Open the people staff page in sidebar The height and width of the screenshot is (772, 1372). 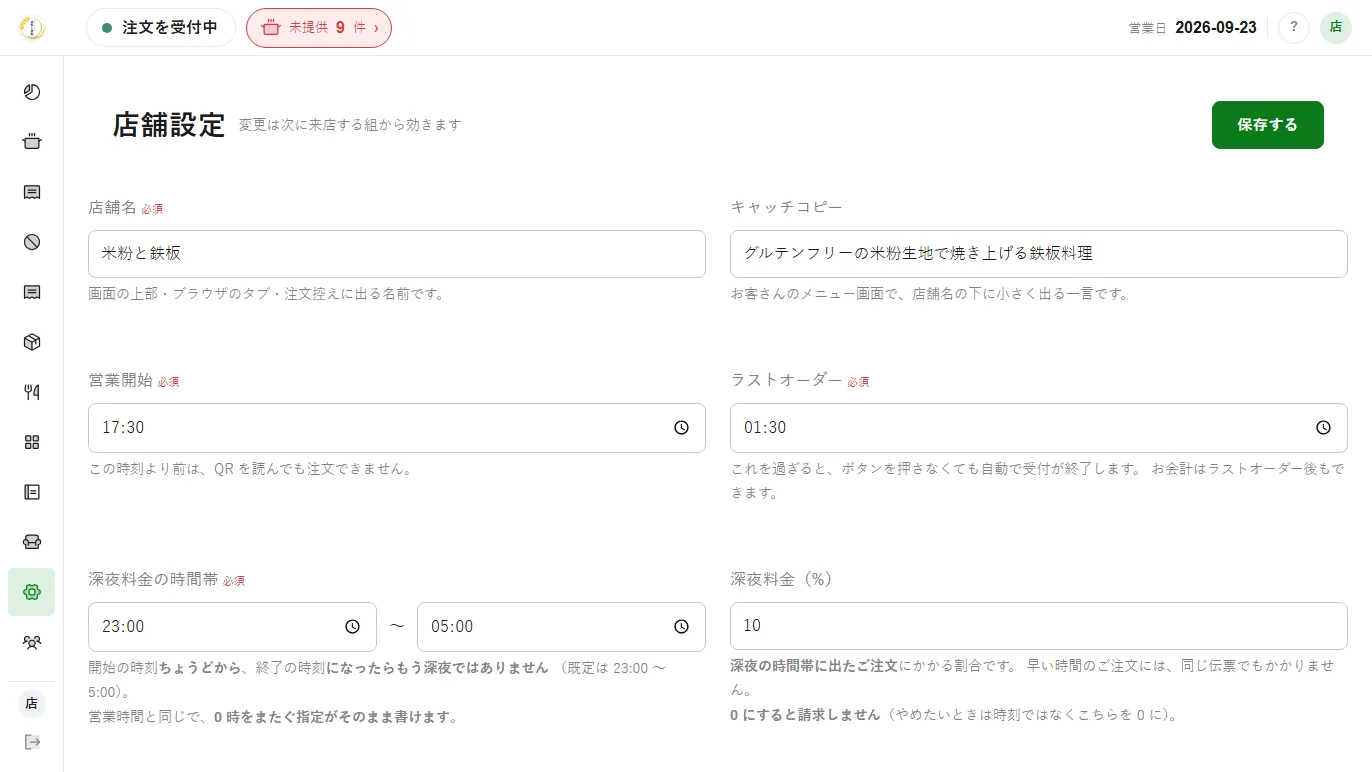[x=32, y=642]
